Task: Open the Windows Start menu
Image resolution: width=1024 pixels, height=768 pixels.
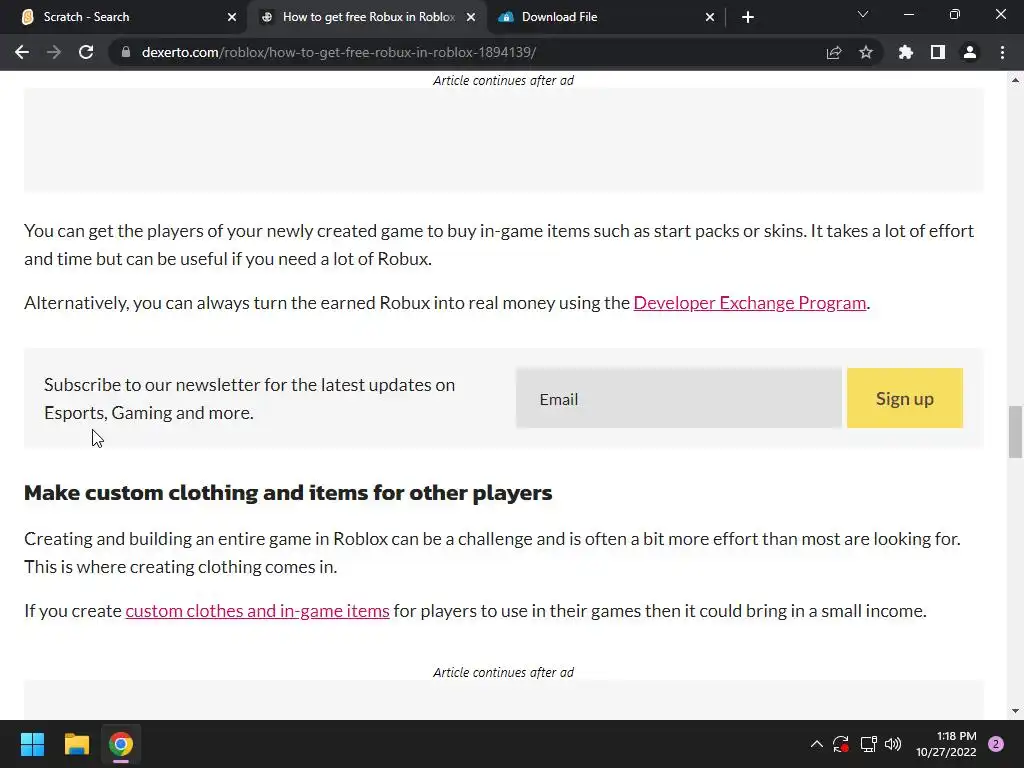Action: pos(32,744)
